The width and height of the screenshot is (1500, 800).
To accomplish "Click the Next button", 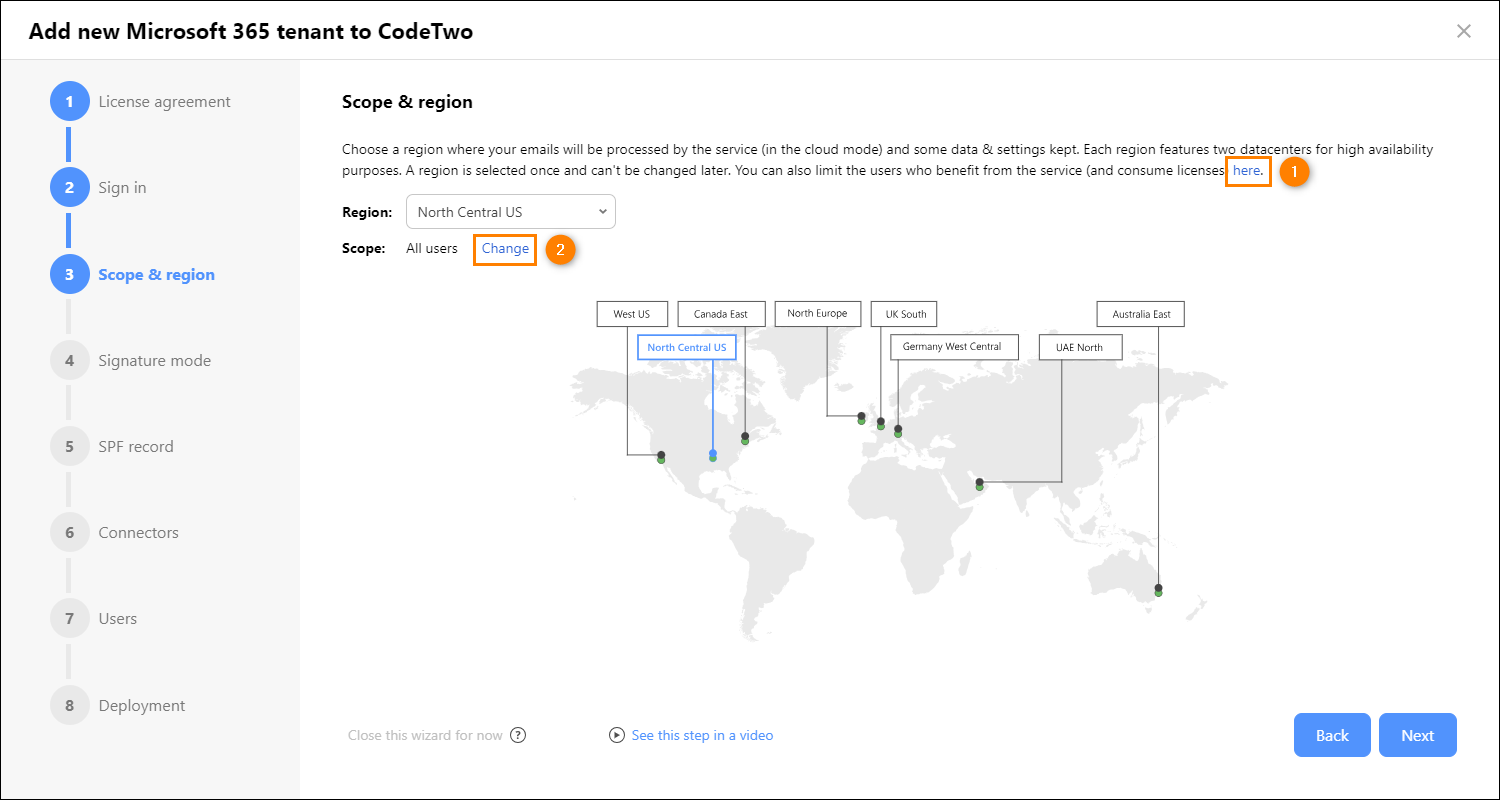I will click(x=1417, y=735).
